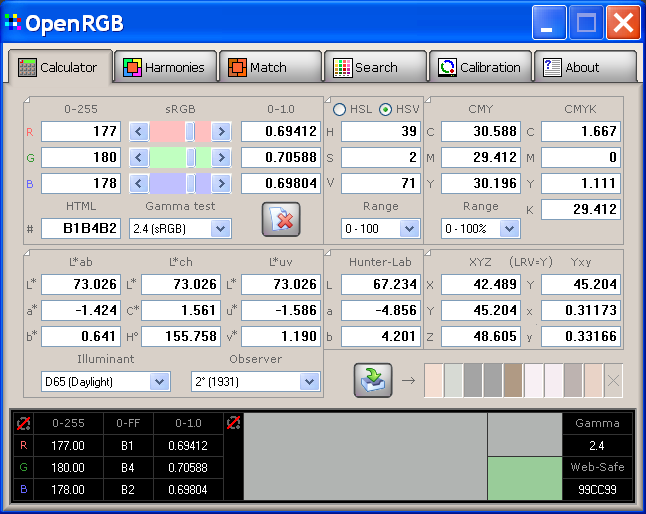Click the left arrow on the B slider
Screen dimensions: 646x514
tap(139, 183)
